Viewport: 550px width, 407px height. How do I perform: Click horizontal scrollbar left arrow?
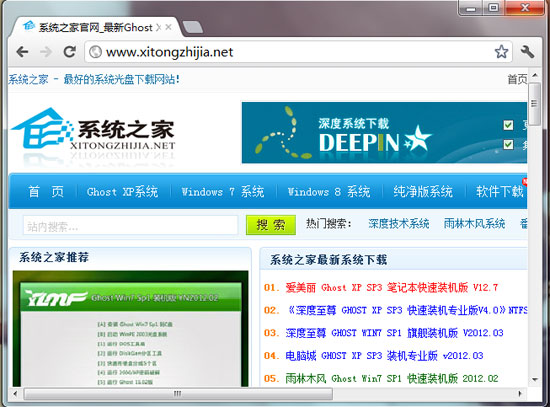point(15,393)
